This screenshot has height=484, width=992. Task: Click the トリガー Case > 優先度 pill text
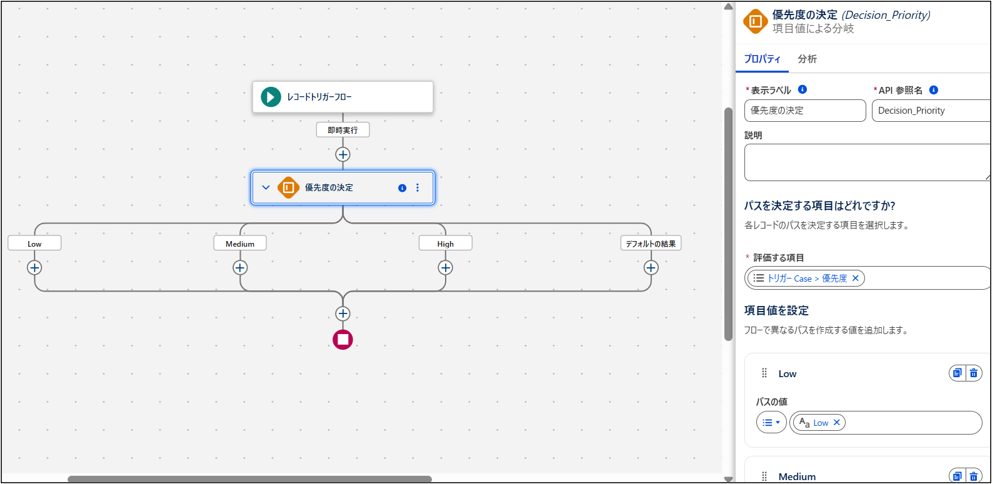coord(807,278)
